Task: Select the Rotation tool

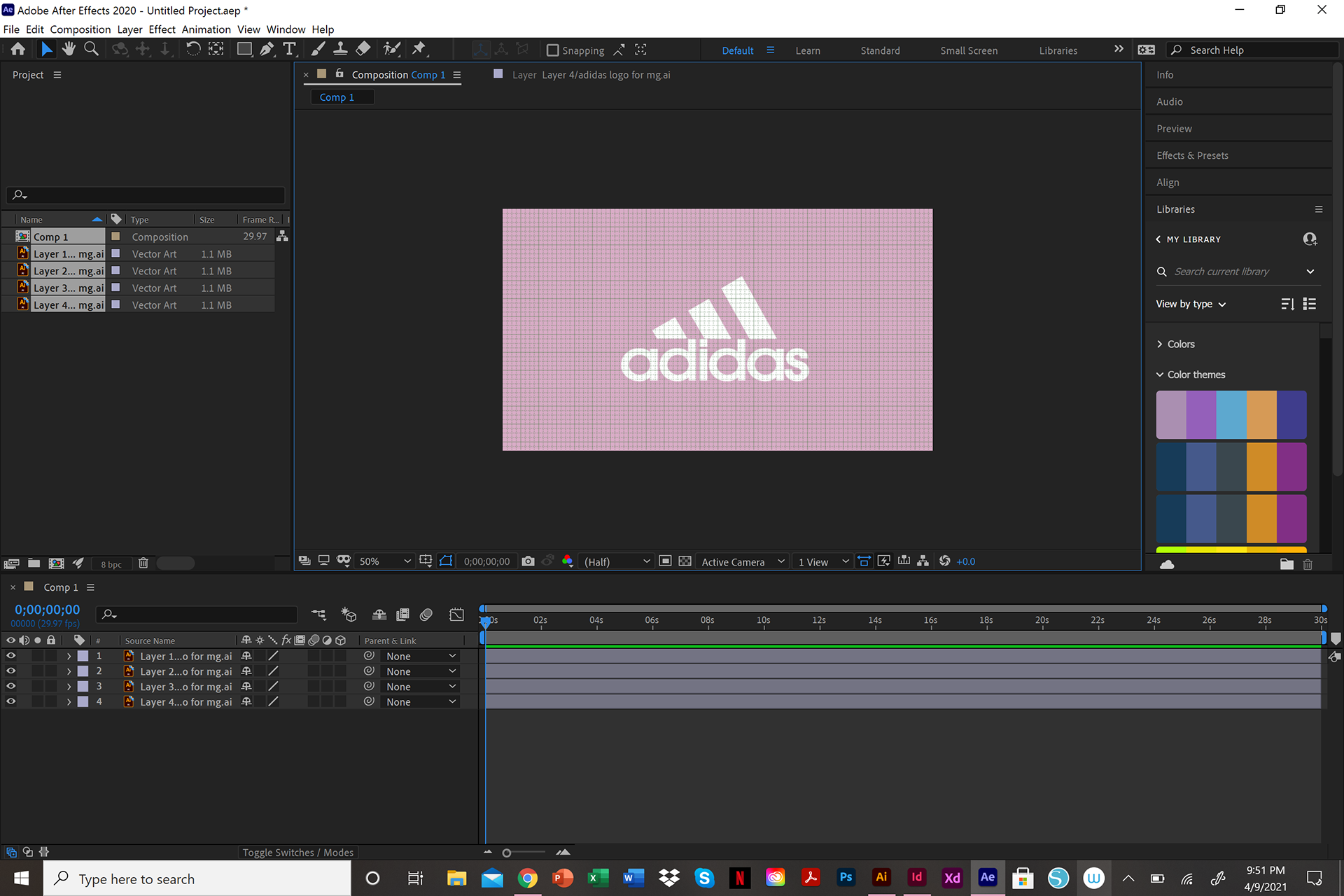Action: point(192,49)
